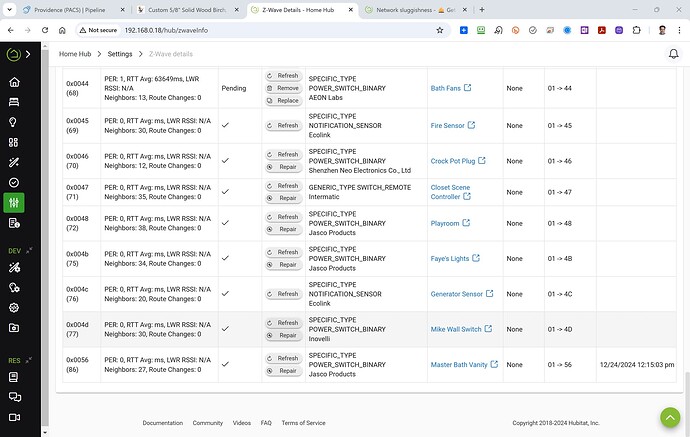690x437 pixels.
Task: Open the Bath Fans device link
Action: [x=451, y=88]
